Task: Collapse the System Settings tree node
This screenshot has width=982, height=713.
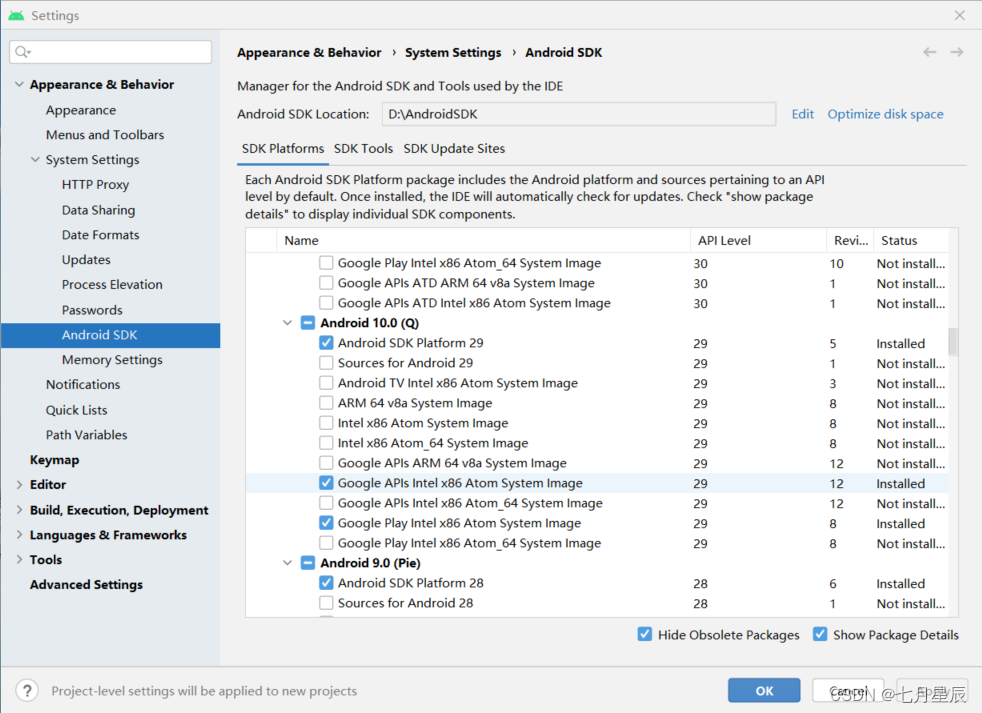Action: coord(35,160)
